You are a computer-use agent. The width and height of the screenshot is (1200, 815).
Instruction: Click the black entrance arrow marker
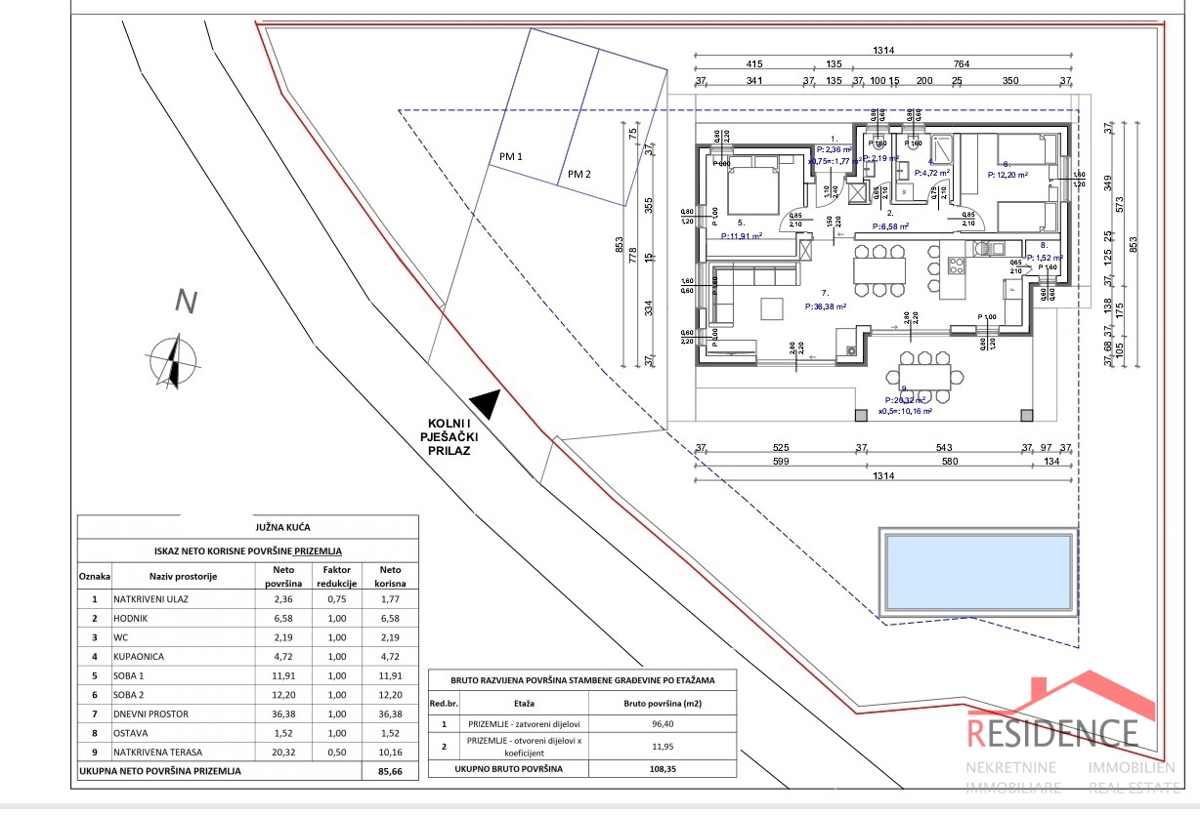485,404
